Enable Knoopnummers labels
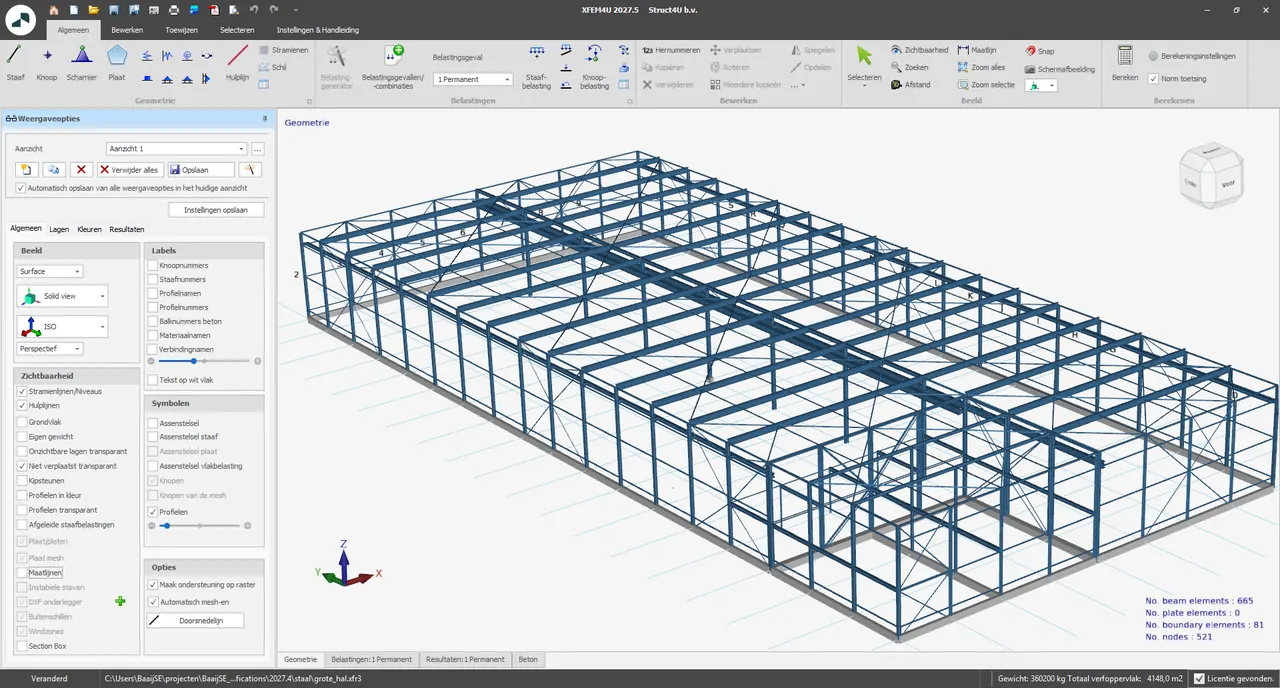Viewport: 1280px width, 688px height. [x=153, y=265]
